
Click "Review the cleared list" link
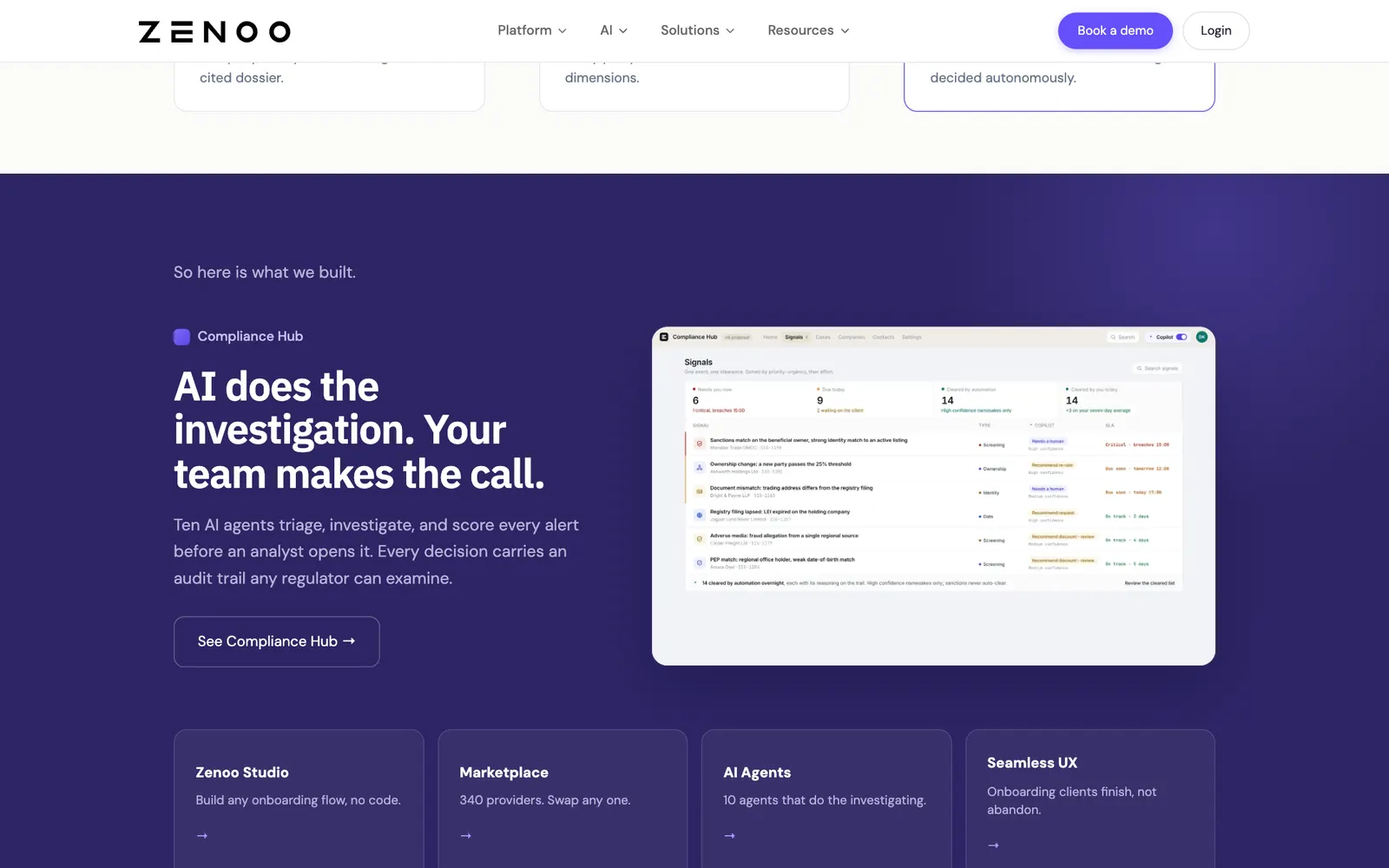(1149, 583)
